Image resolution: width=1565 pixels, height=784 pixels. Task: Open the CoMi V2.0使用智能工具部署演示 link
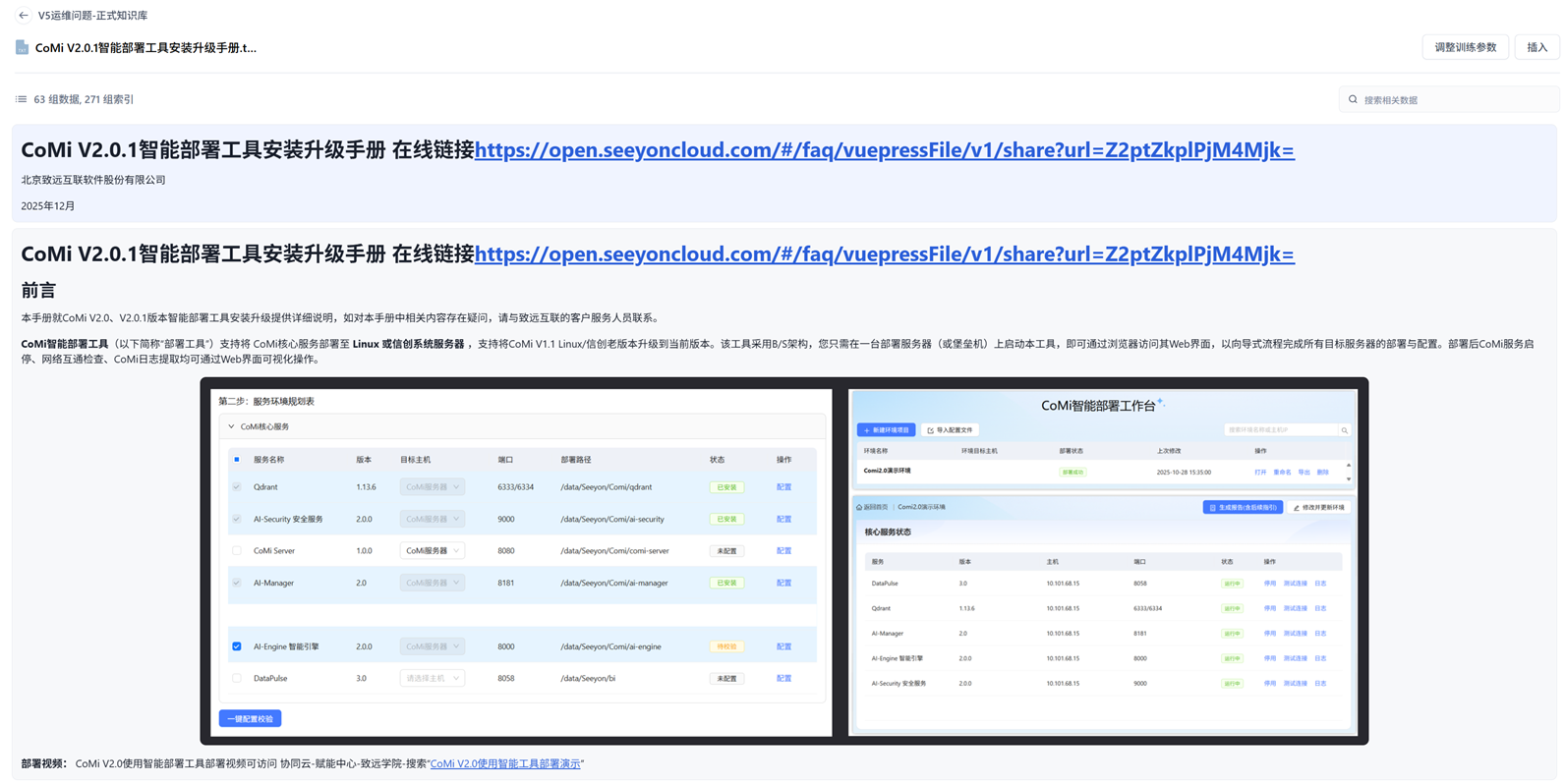tap(505, 763)
